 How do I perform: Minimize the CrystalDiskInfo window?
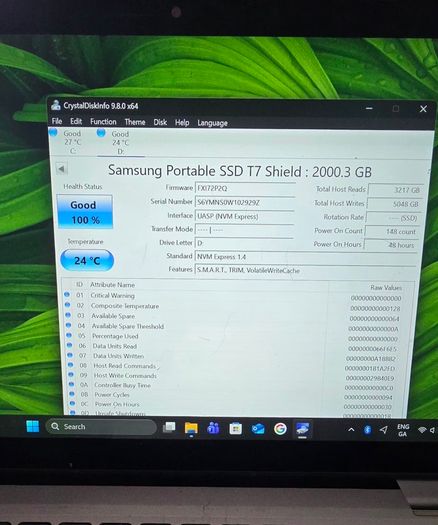tap(369, 108)
